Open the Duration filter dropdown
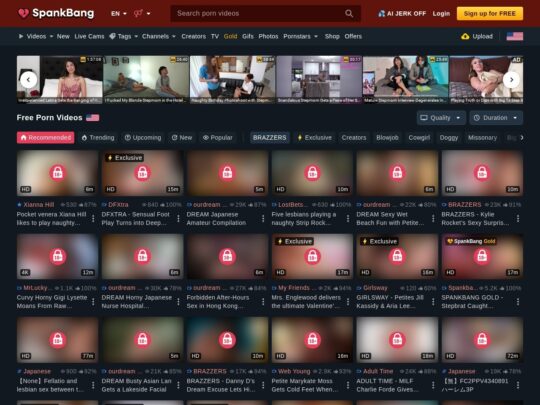 tap(496, 118)
